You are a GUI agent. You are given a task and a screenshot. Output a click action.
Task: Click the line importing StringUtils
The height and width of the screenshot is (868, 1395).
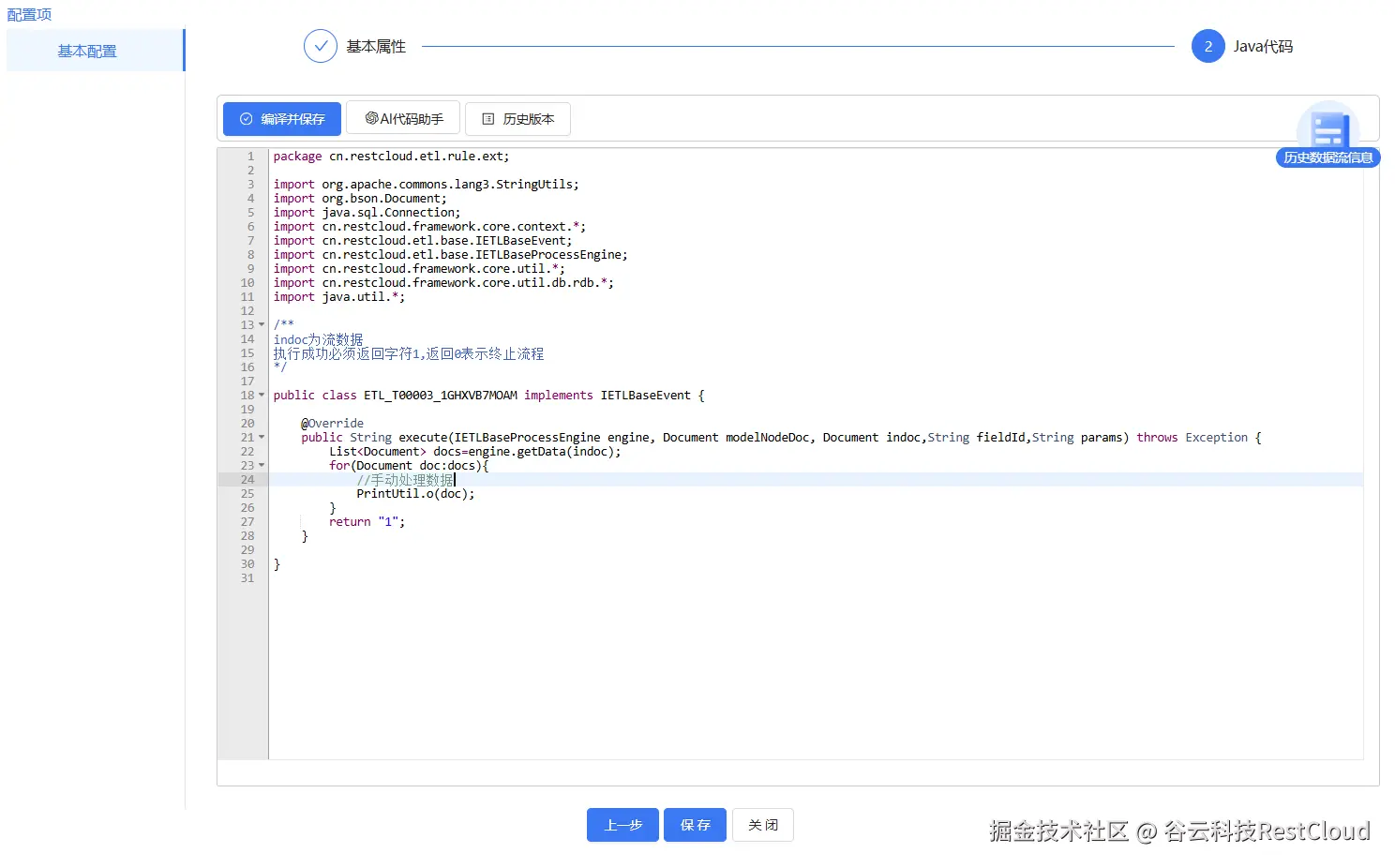(426, 185)
